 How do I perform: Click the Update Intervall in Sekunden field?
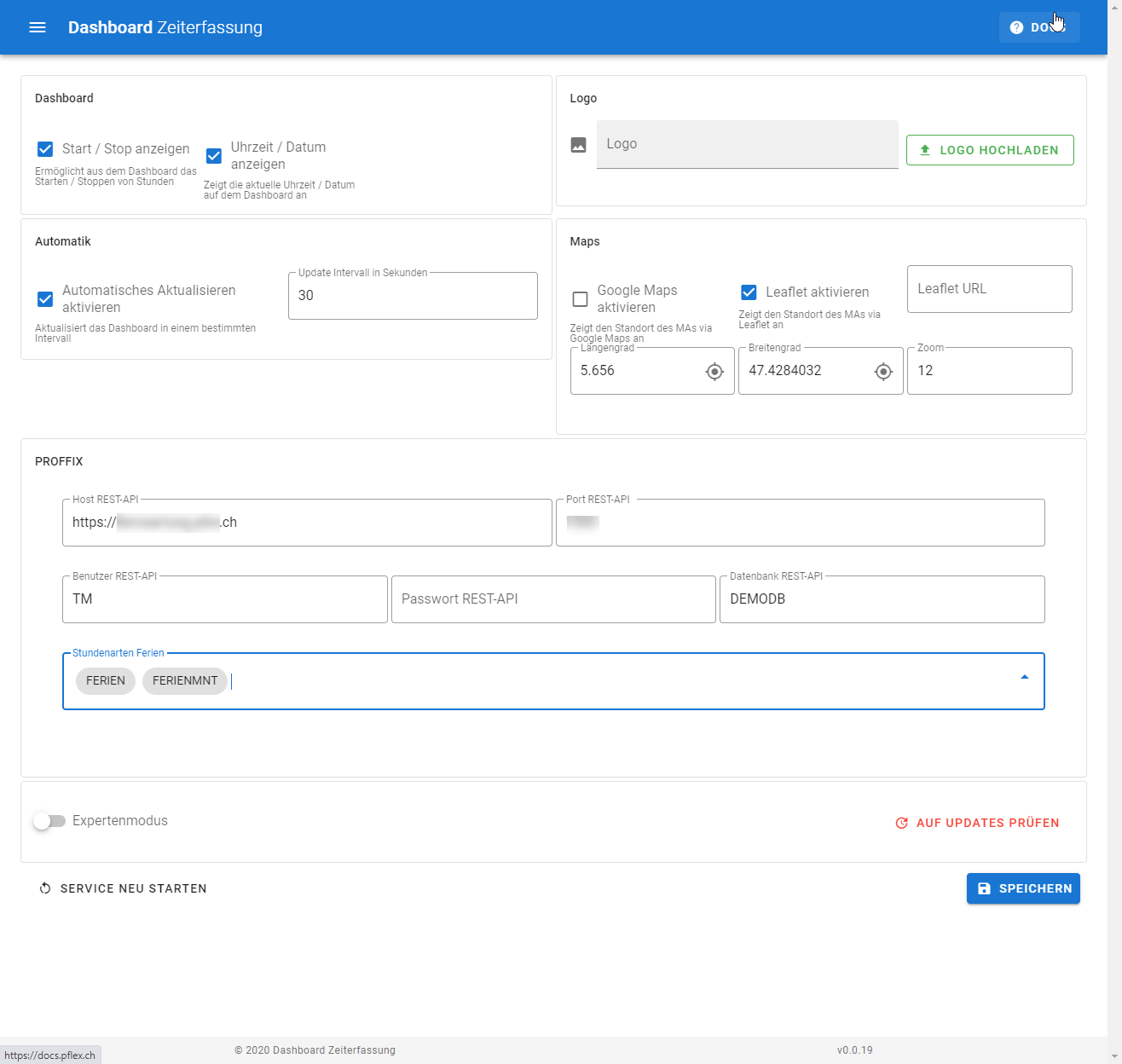point(413,296)
